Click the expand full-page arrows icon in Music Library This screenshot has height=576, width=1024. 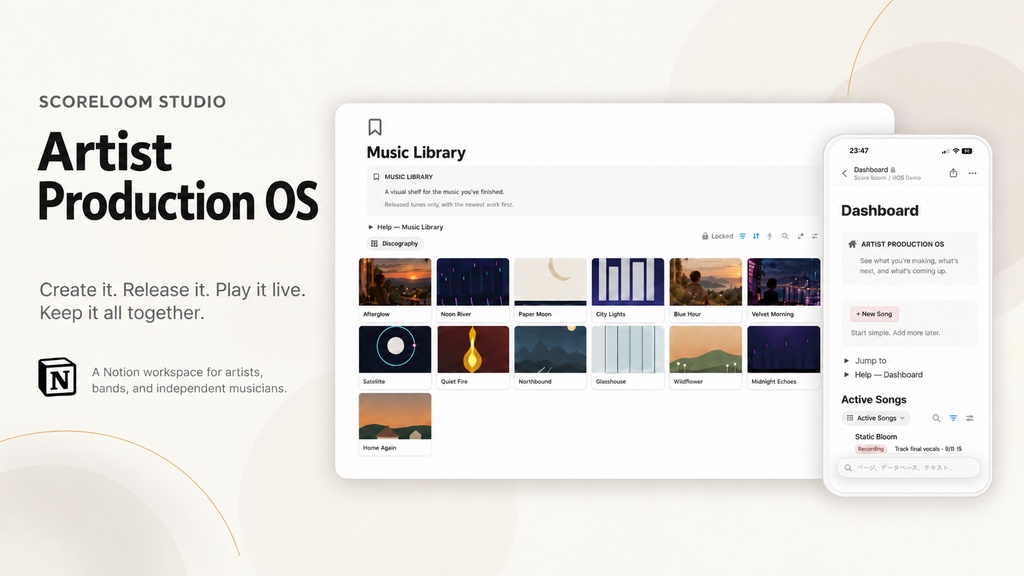(800, 236)
